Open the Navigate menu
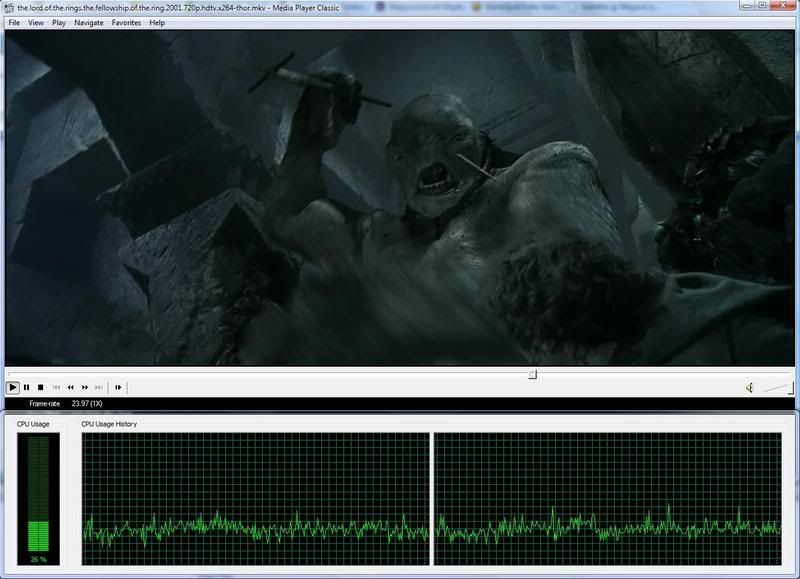 [x=88, y=22]
